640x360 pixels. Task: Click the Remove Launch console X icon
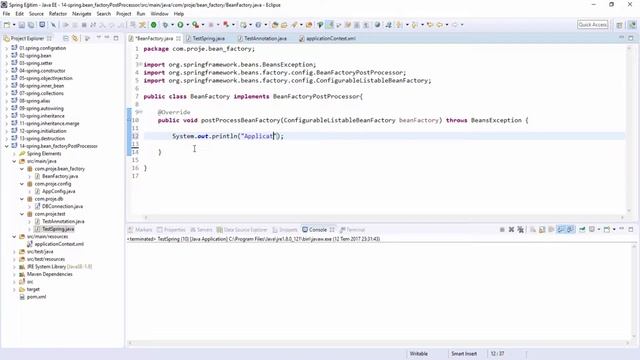pos(511,229)
